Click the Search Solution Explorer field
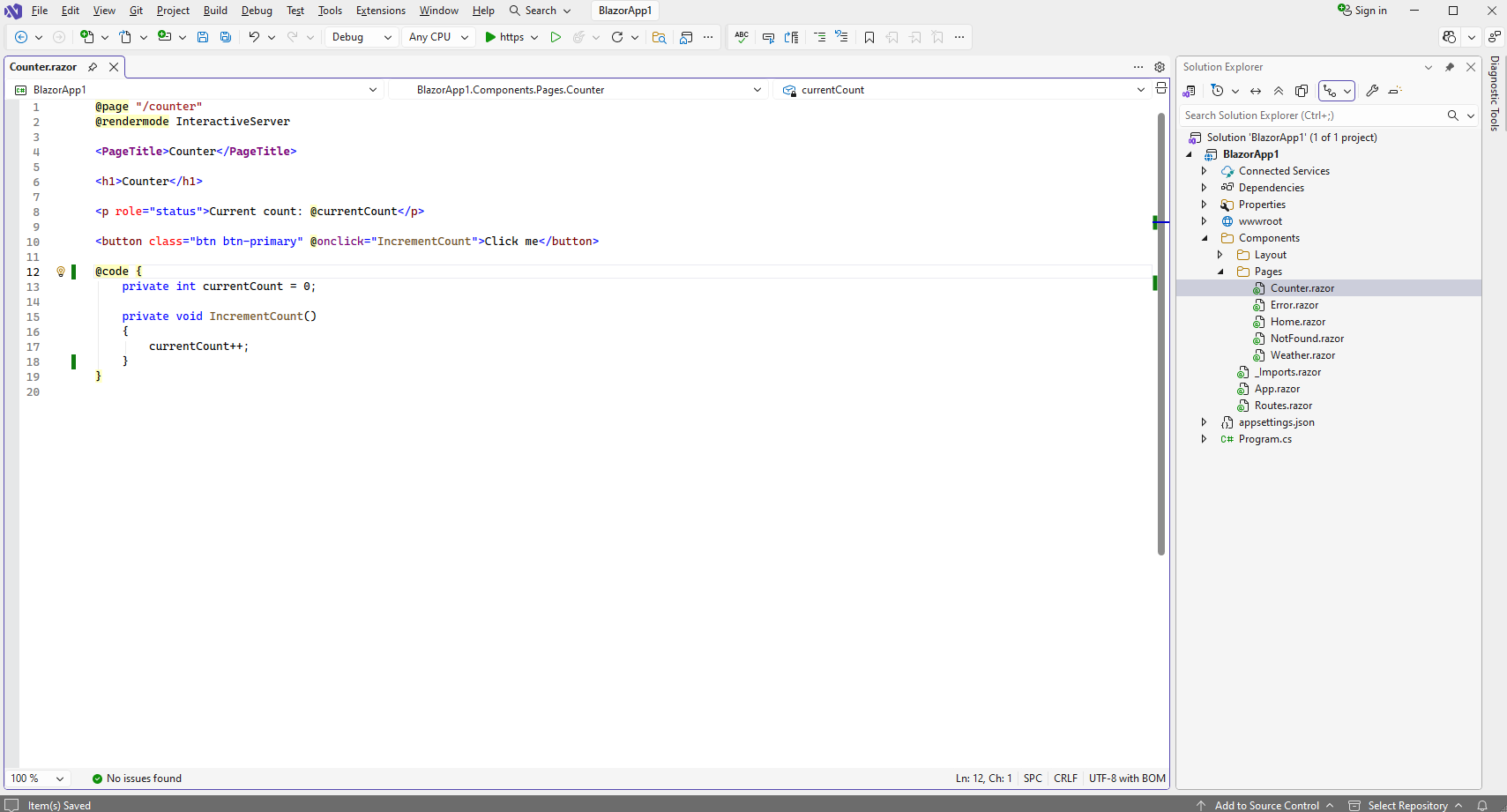The image size is (1507, 812). [x=1312, y=115]
